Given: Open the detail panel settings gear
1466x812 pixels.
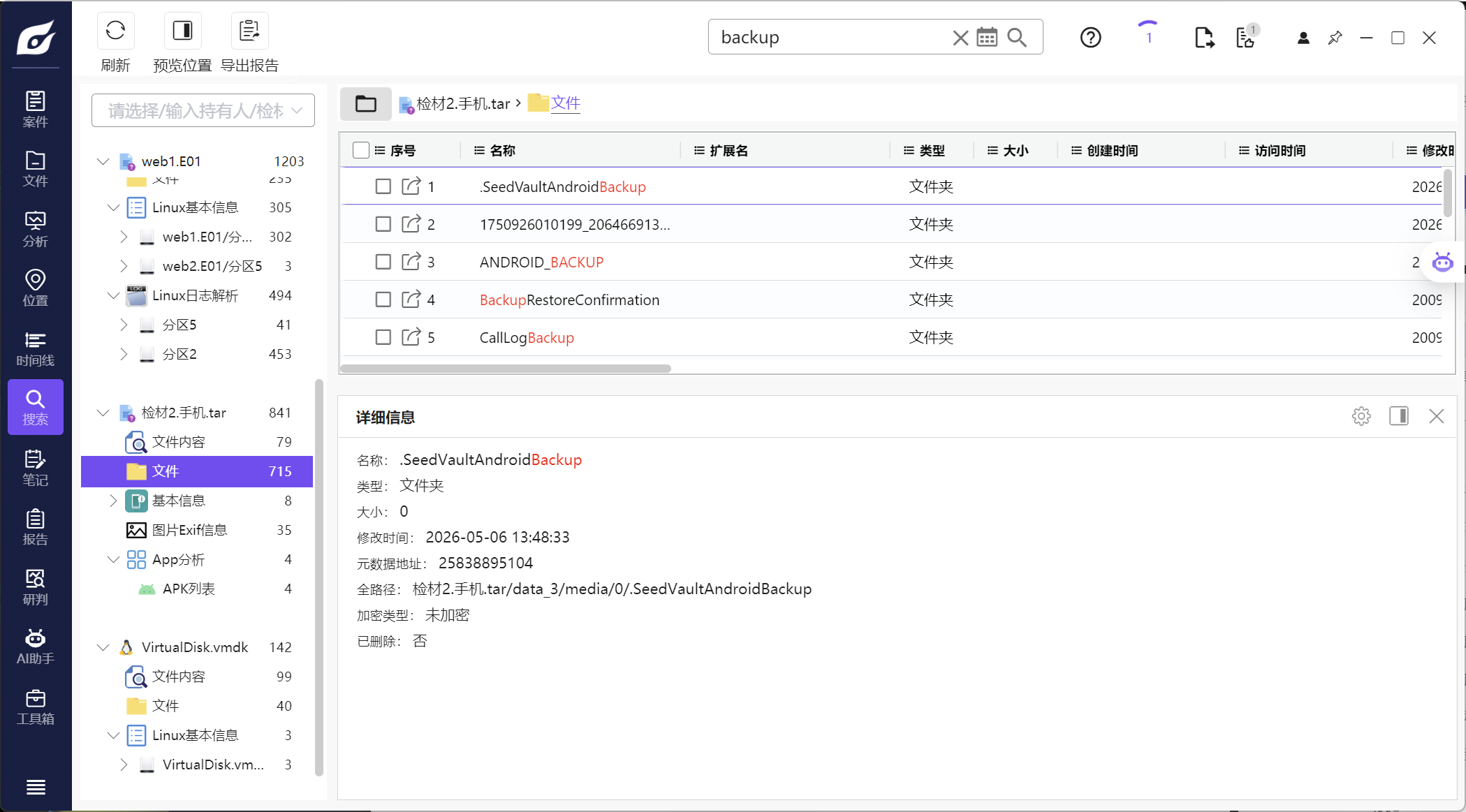Looking at the screenshot, I should tap(1361, 416).
